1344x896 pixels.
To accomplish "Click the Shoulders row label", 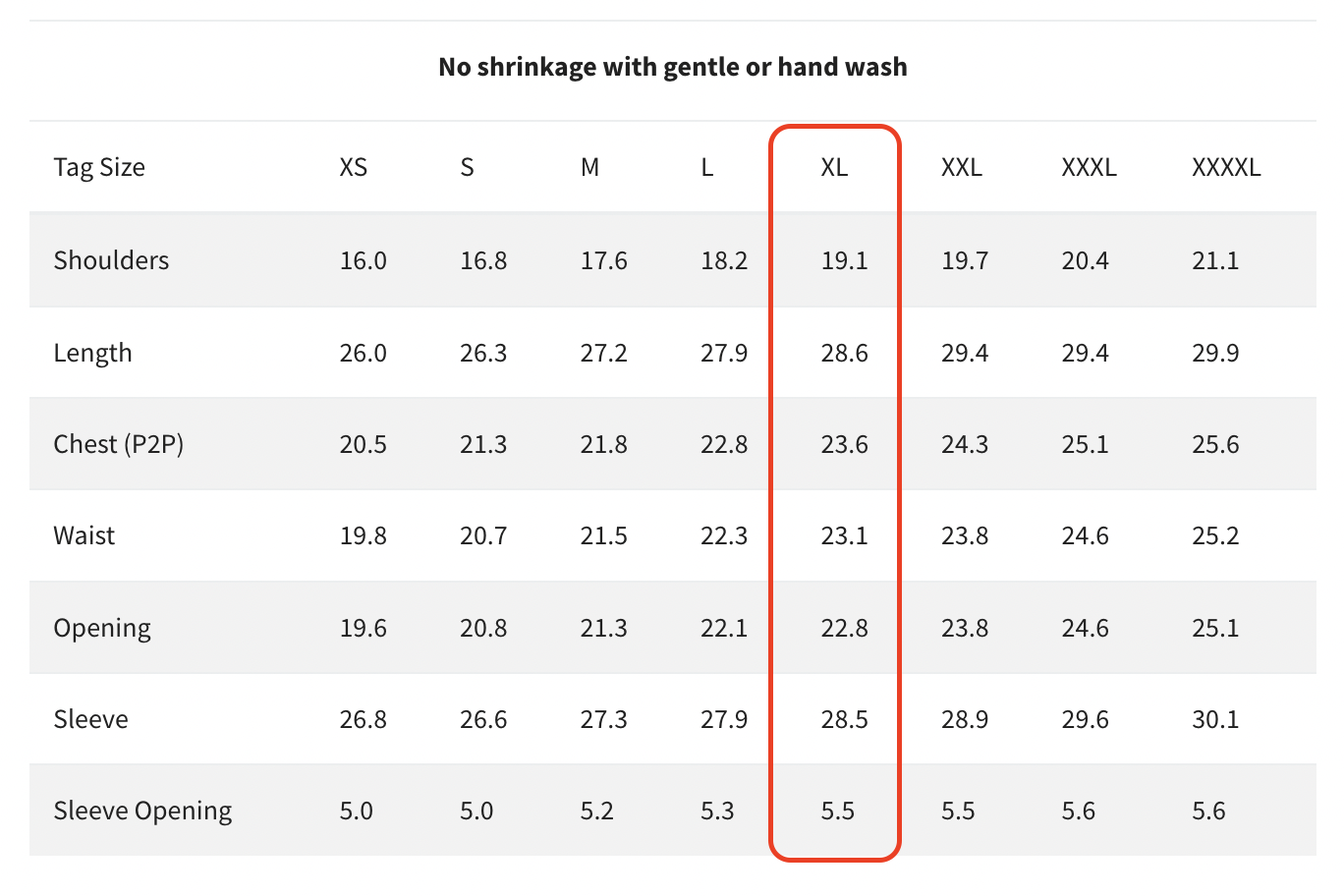I will pyautogui.click(x=111, y=260).
